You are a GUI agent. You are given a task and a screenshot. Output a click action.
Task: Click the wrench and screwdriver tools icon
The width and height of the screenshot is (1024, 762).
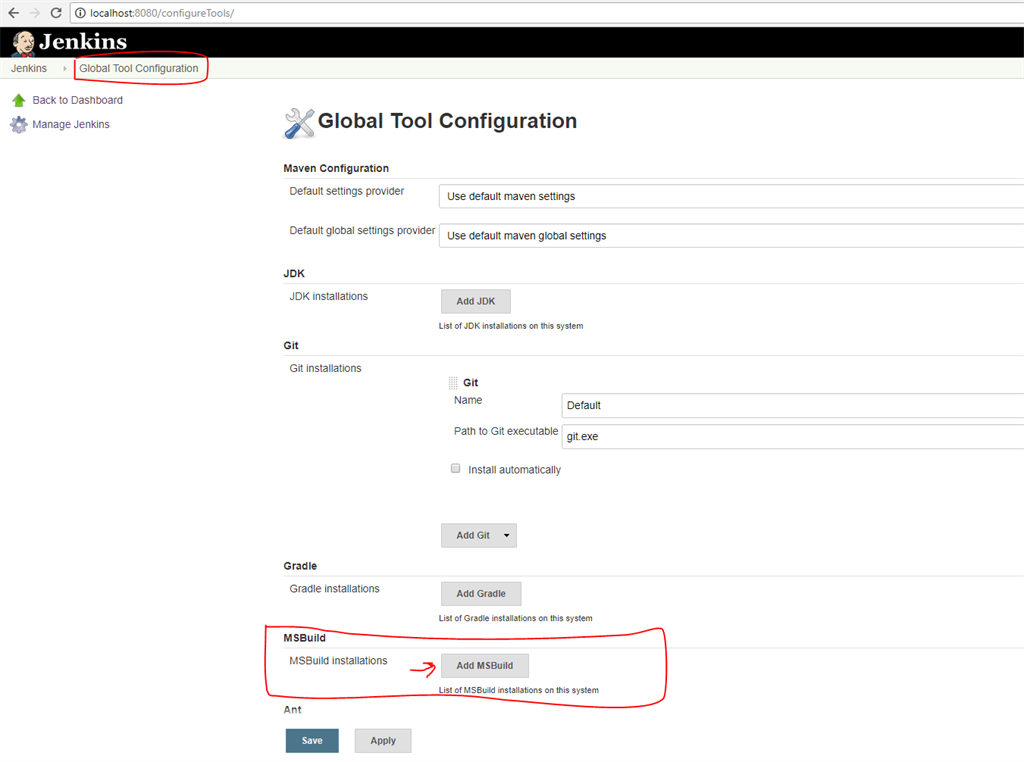point(299,123)
